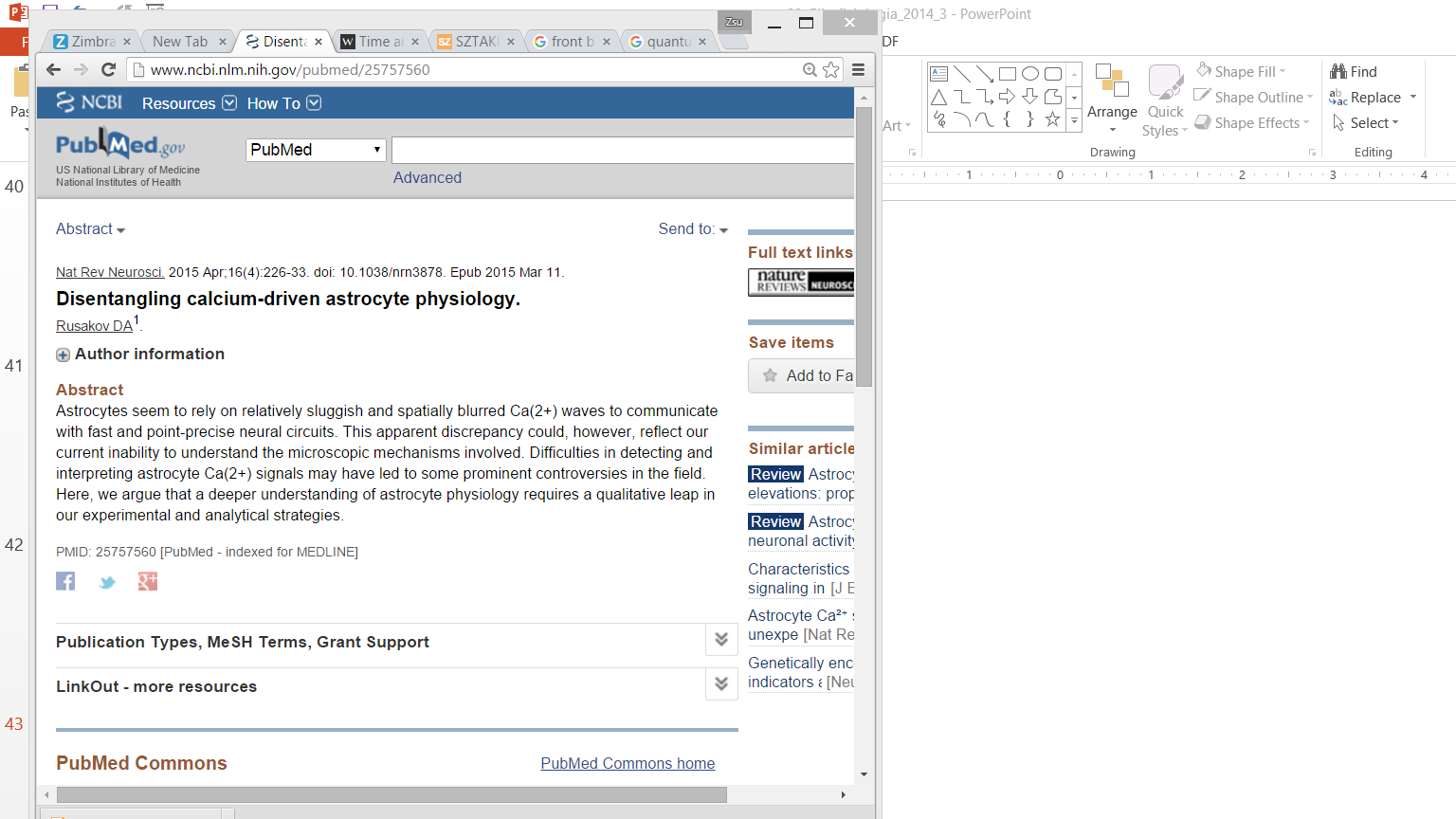Screen dimensions: 1456x819
Task: Go back in the Chrome browser
Action: pyautogui.click(x=54, y=69)
